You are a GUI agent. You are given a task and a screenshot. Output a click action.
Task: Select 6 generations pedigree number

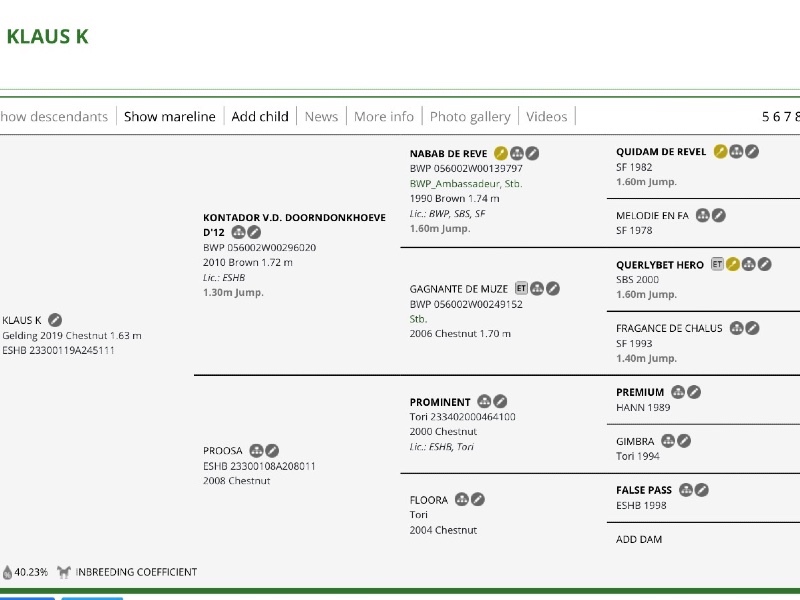tap(777, 117)
